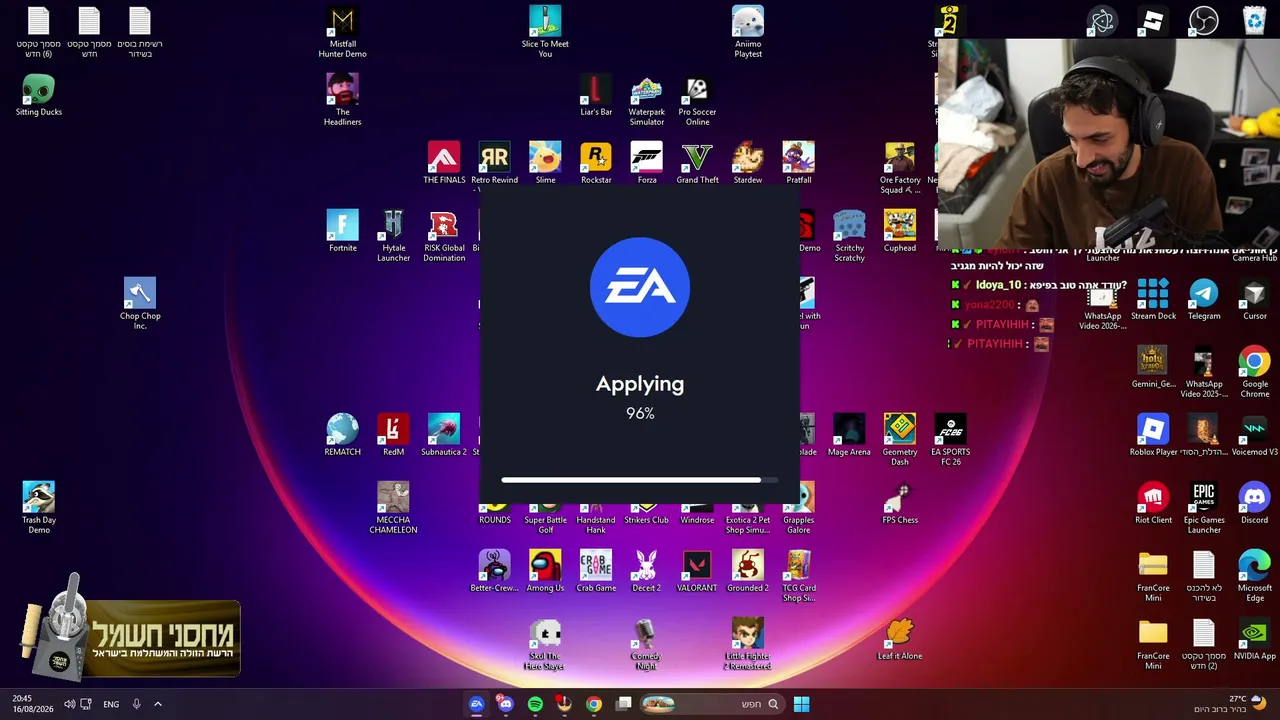Launch MECCHA CHAMELEON from the desktop

point(393,508)
